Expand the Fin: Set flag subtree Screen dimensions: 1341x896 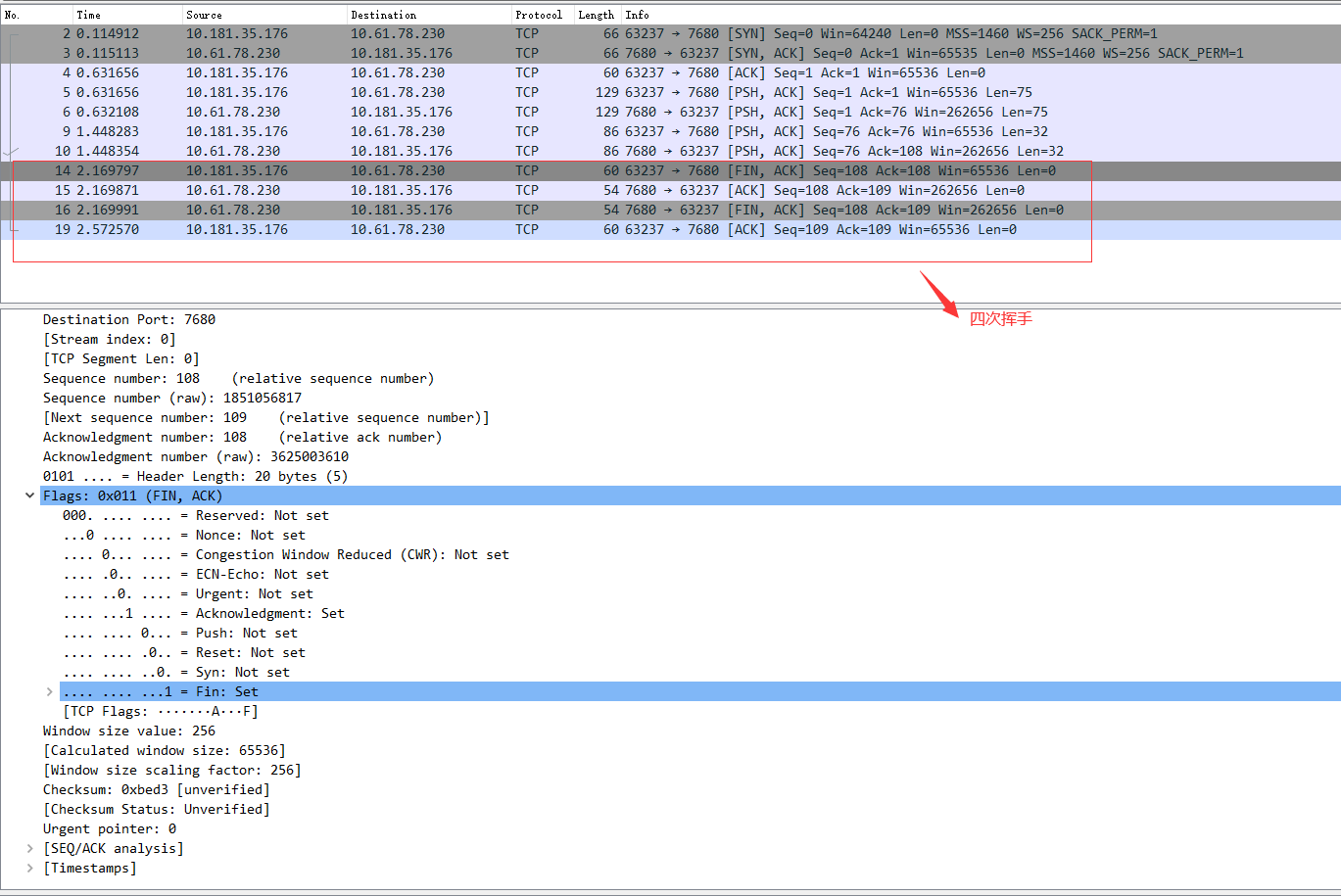(49, 691)
